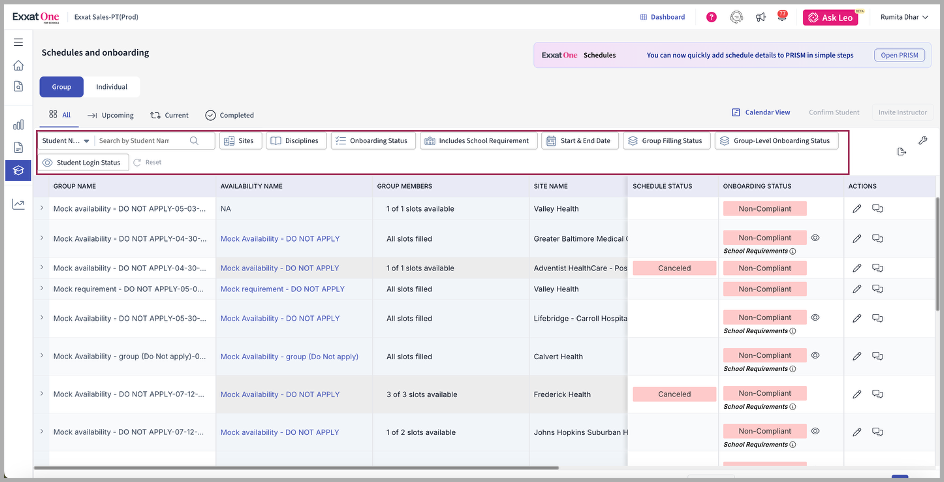
Task: Click the wrench settings icon above table
Action: 922,140
